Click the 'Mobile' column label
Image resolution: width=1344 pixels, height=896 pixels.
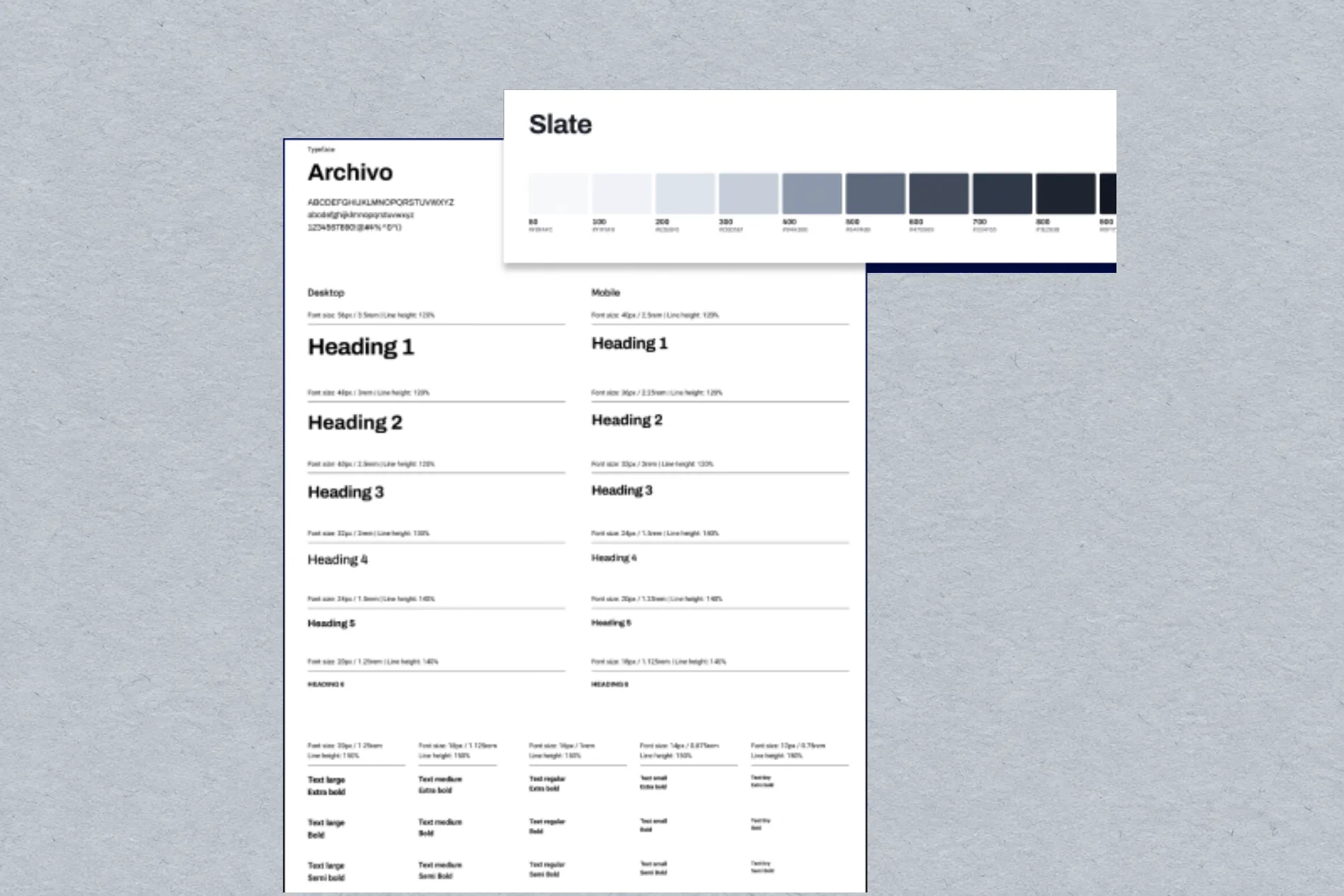(606, 293)
